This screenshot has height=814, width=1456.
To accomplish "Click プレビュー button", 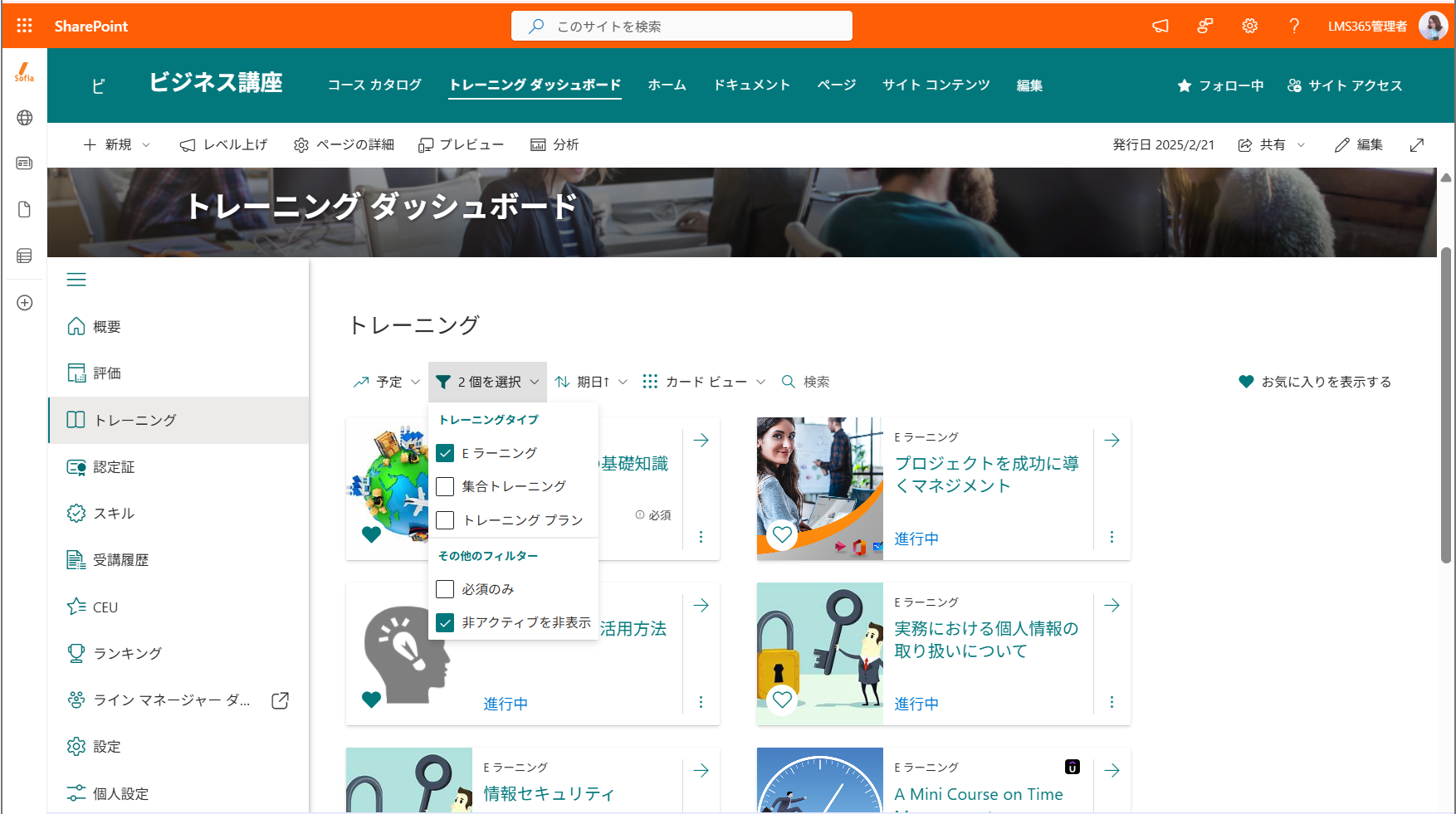I will (x=462, y=145).
